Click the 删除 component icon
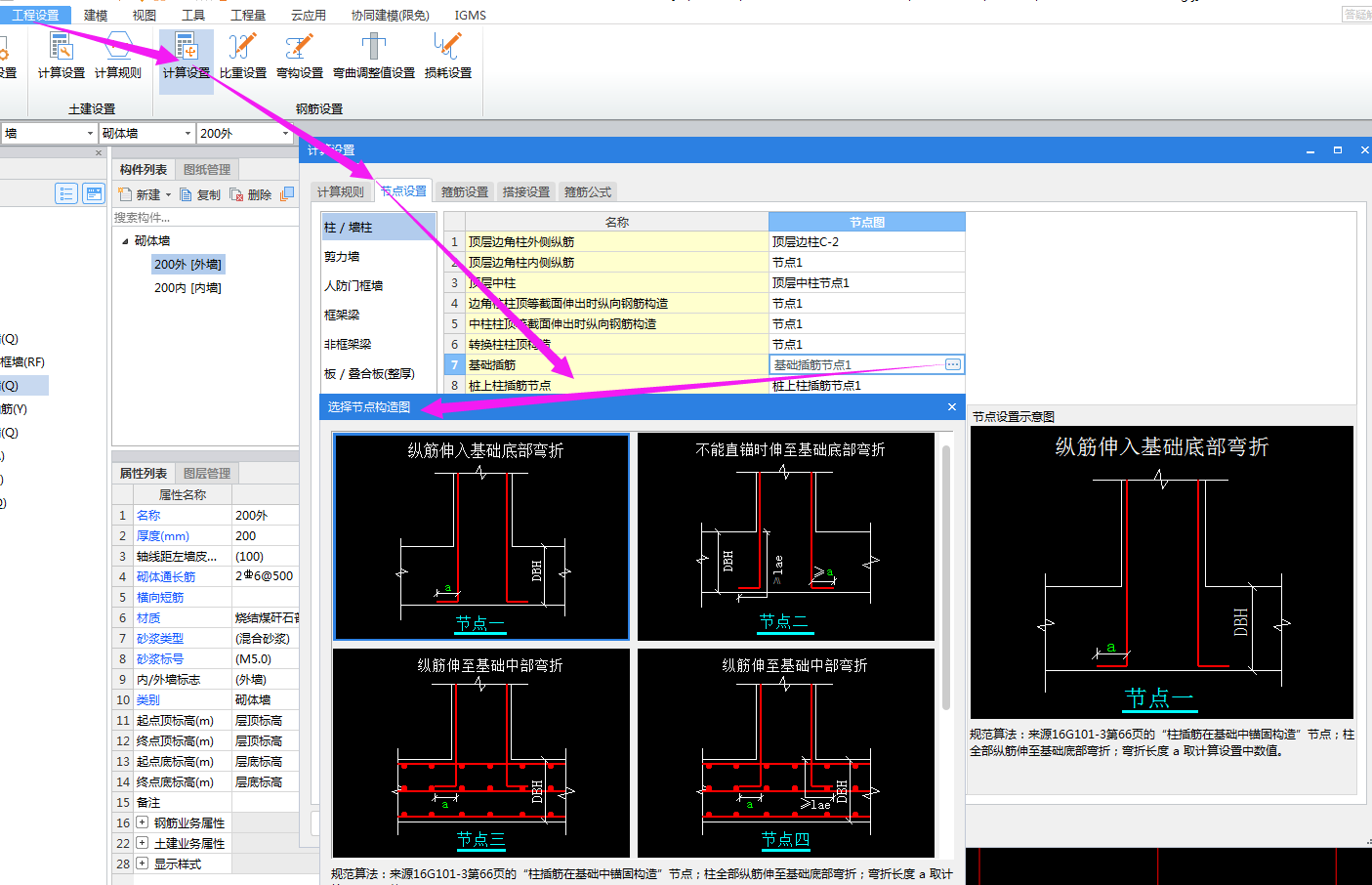This screenshot has height=885, width=1372. coord(251,194)
